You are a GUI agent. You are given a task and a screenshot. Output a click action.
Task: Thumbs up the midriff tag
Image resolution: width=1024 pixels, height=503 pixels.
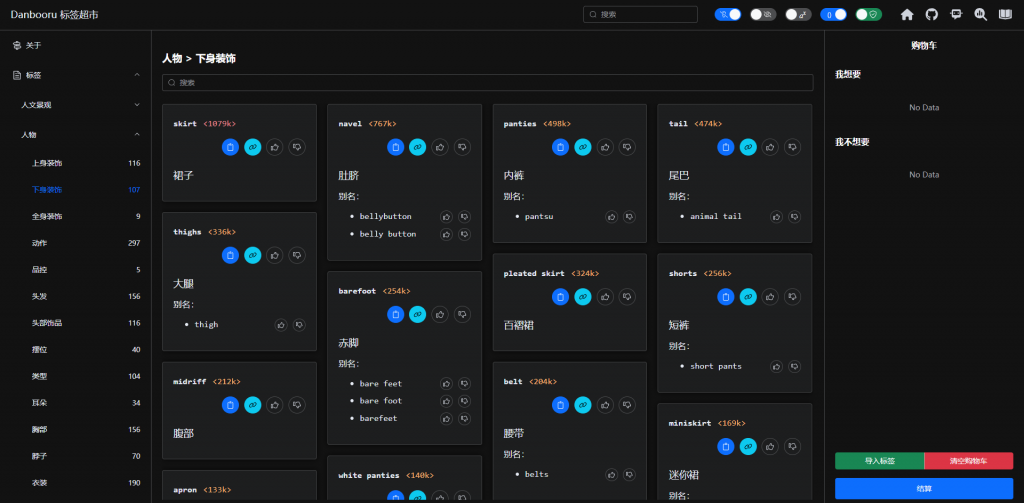coord(275,405)
